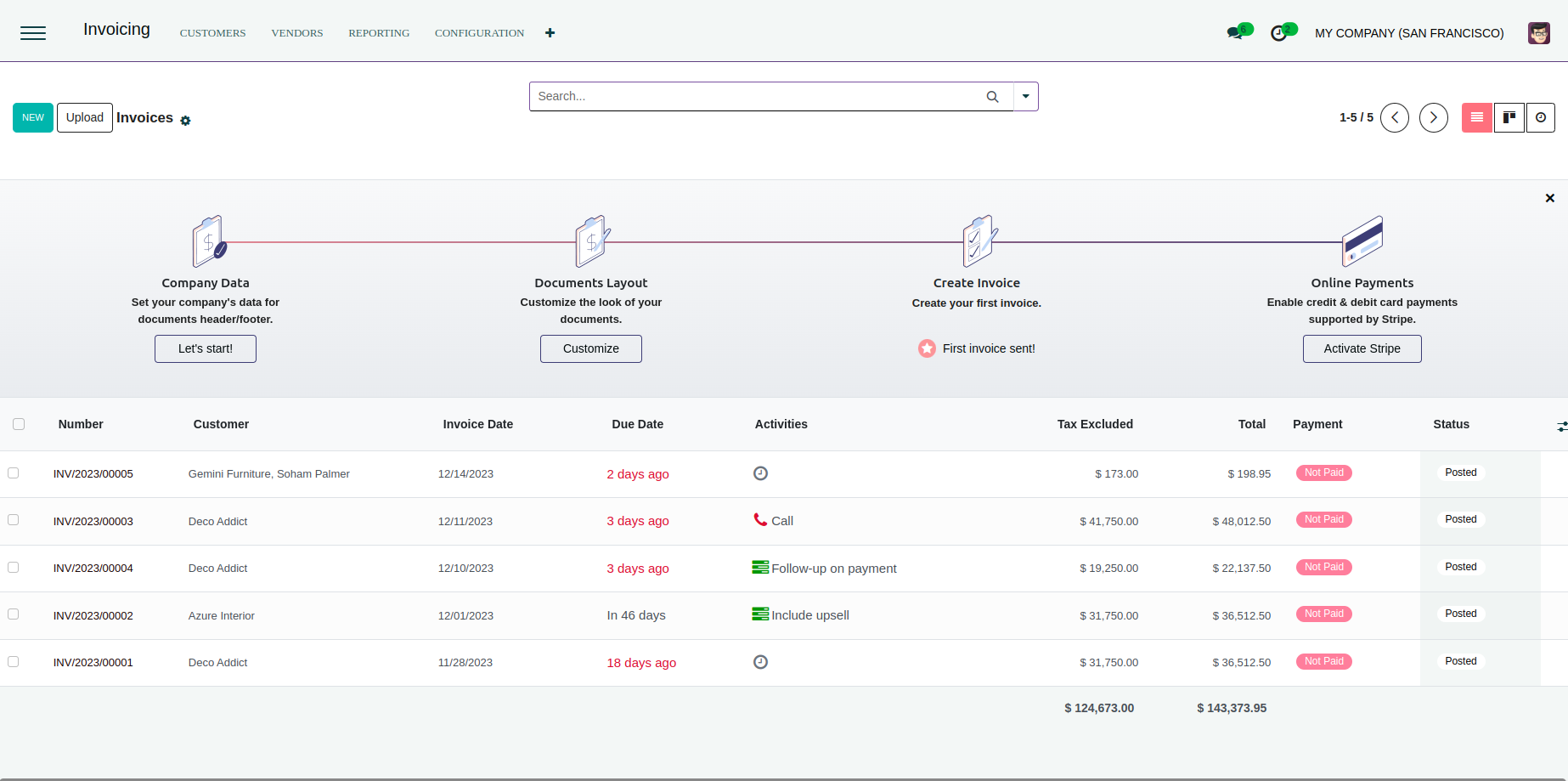Open the Customers menu
The image size is (1568, 781).
[x=212, y=33]
